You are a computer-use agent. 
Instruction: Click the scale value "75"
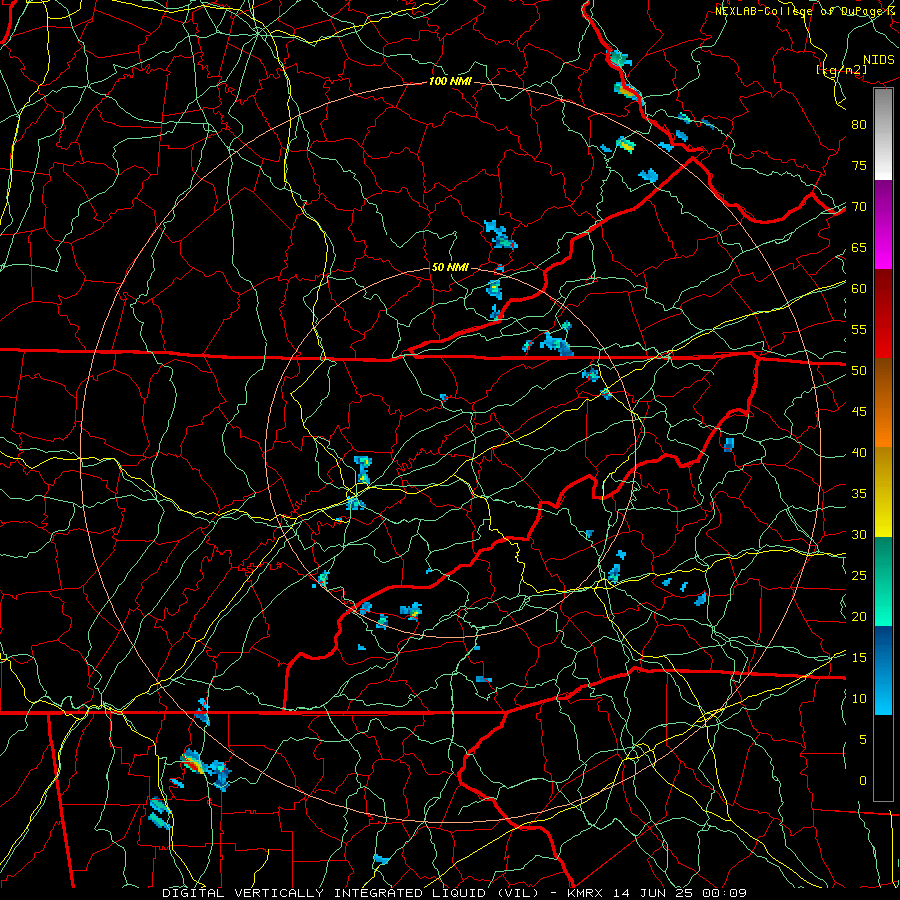tap(859, 166)
